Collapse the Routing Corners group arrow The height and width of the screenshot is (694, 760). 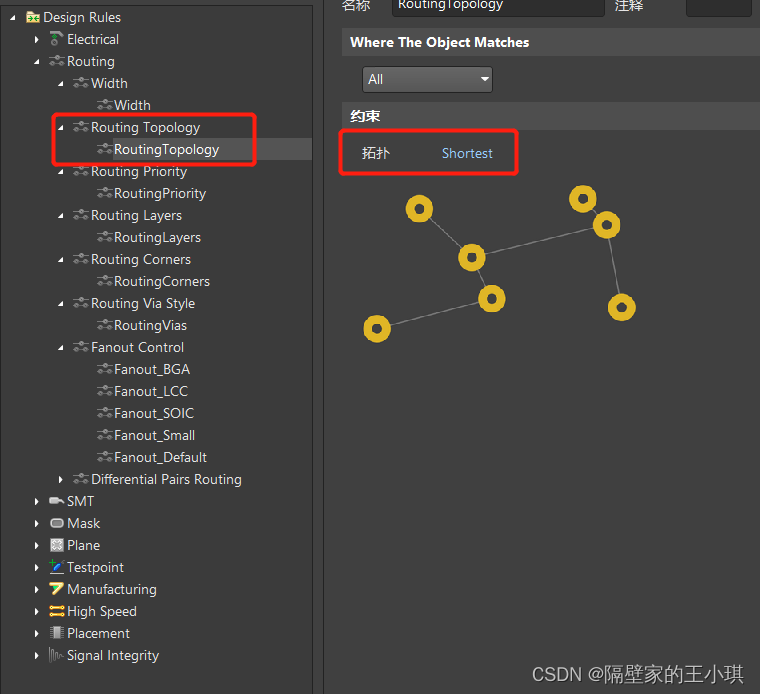[61, 260]
